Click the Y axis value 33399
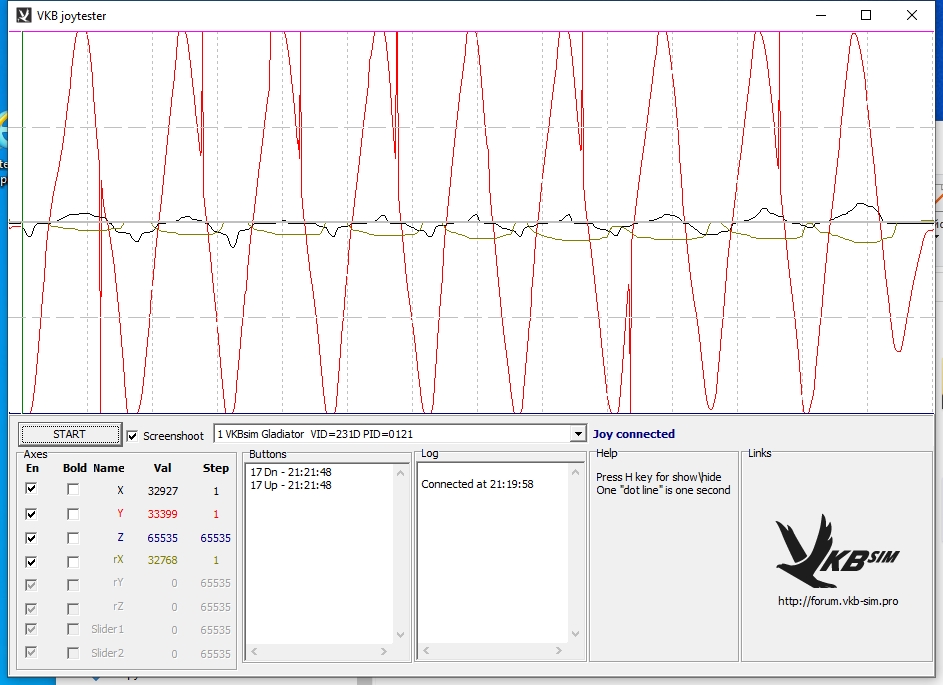 click(163, 514)
